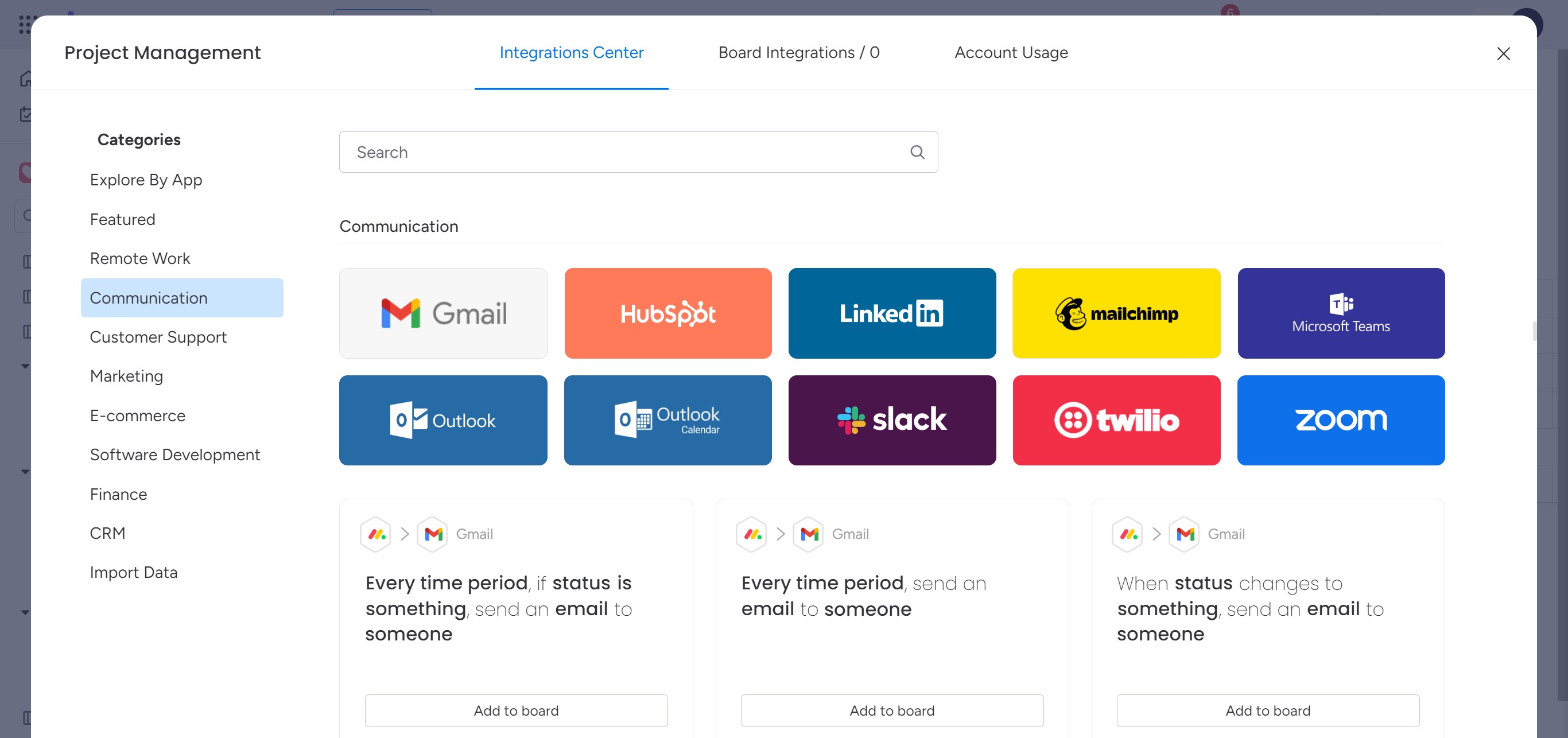The image size is (1568, 738).
Task: Select Import Data category
Action: click(182, 573)
